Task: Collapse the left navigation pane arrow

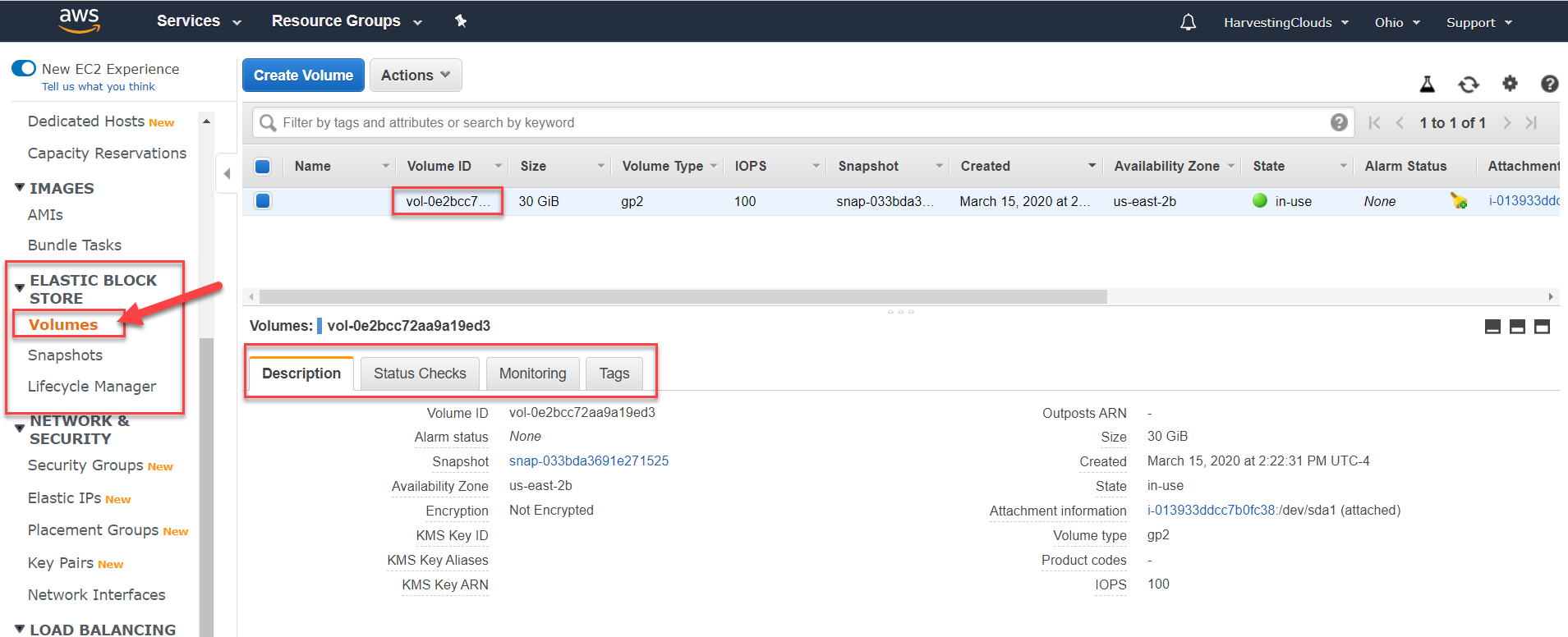Action: pos(227,174)
